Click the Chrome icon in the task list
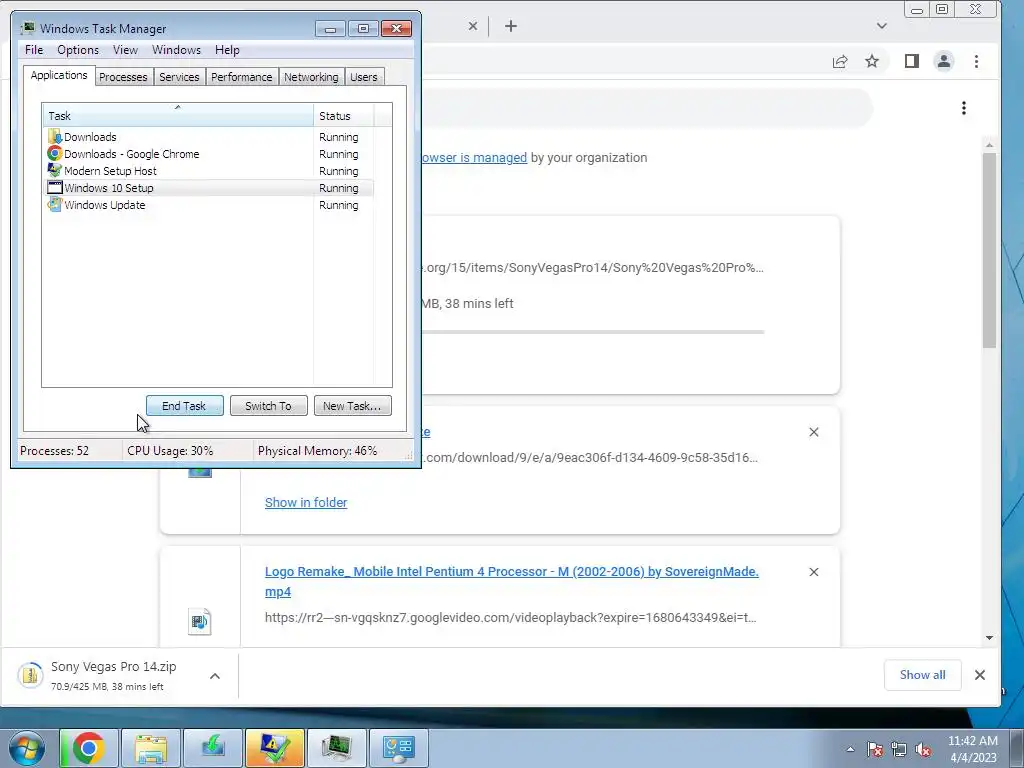 pos(55,153)
